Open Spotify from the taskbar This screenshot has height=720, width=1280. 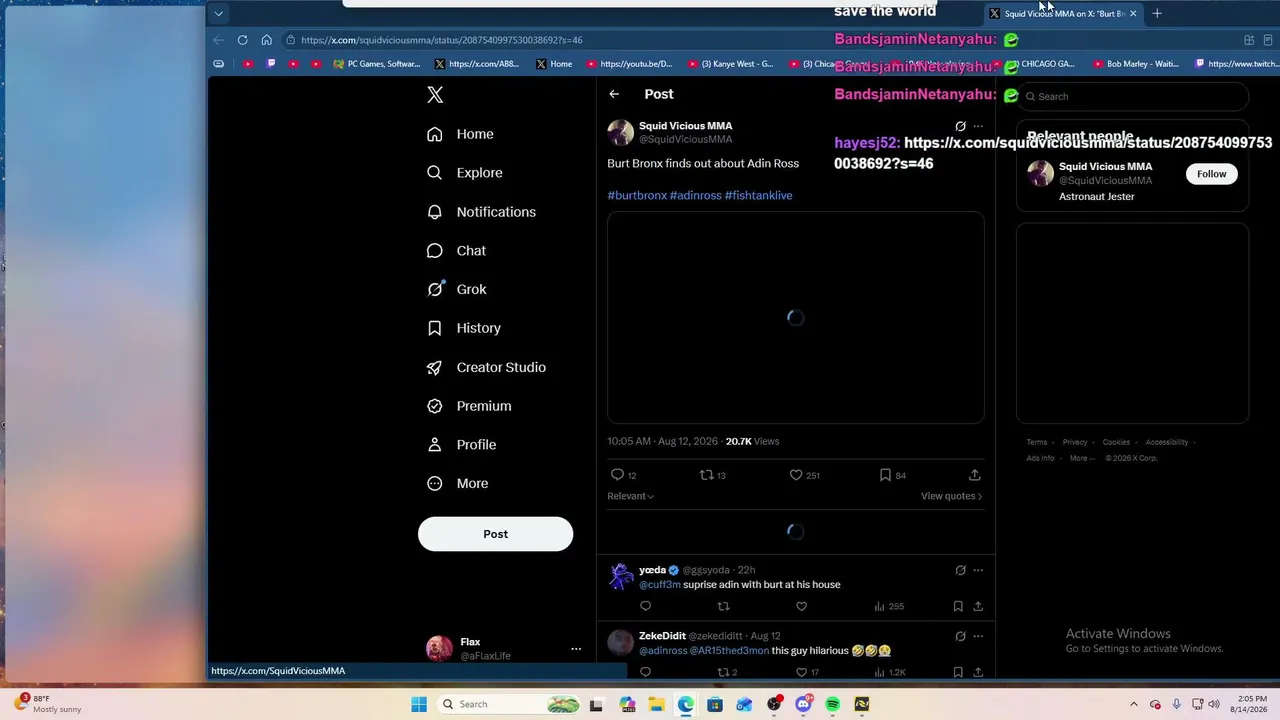pos(832,704)
